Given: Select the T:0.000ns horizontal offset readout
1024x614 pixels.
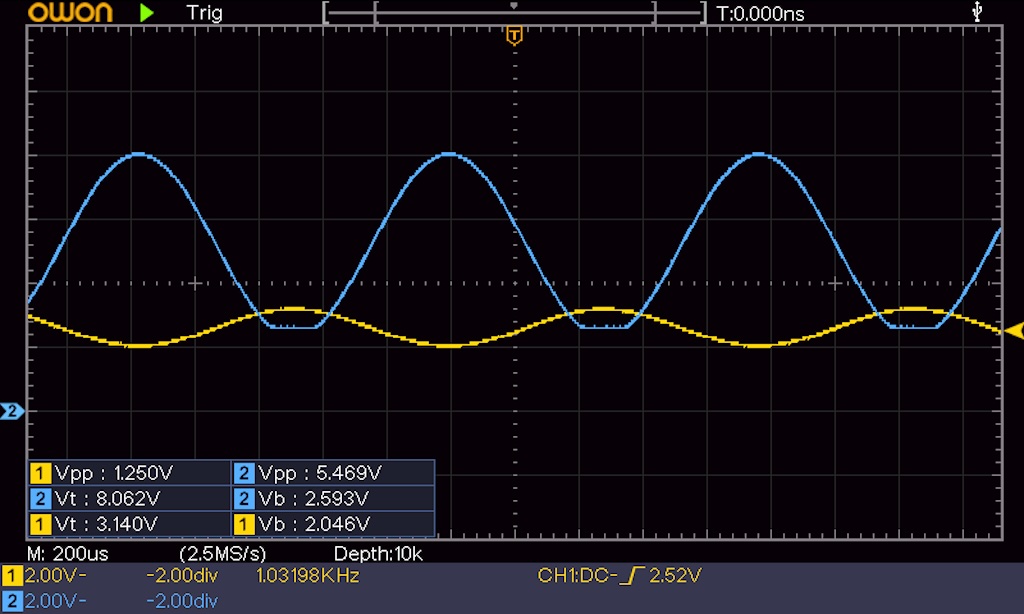Looking at the screenshot, I should [760, 13].
